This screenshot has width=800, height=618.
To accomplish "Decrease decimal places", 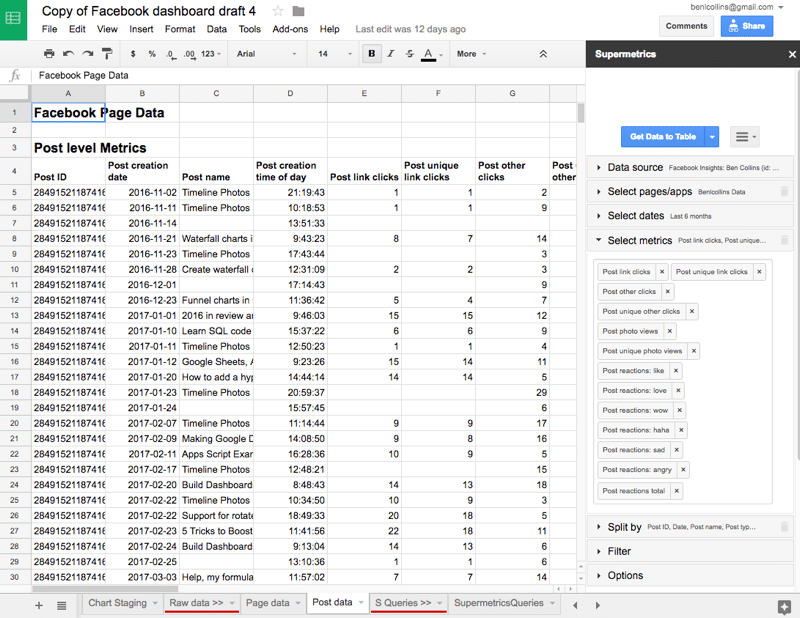I will tap(171, 54).
